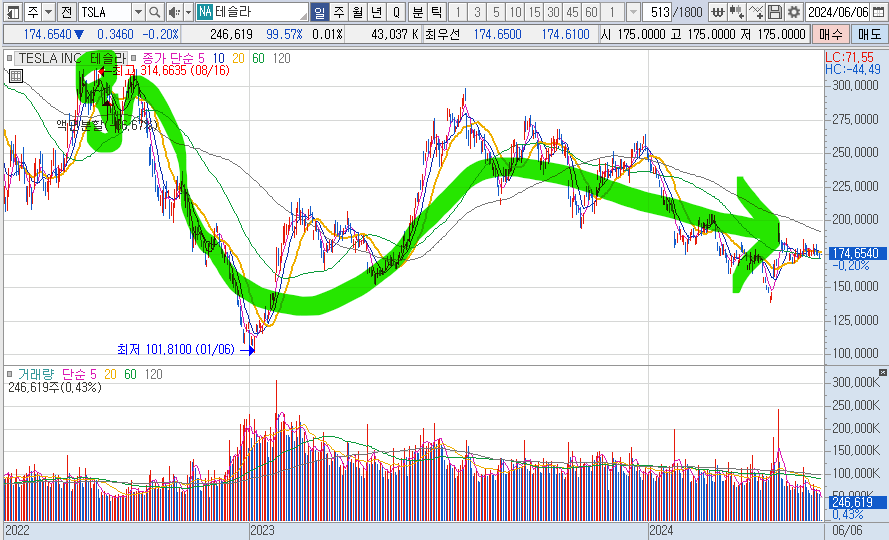This screenshot has height=540, width=889.
Task: Click the 174.6100 best bid price
Action: pos(565,35)
